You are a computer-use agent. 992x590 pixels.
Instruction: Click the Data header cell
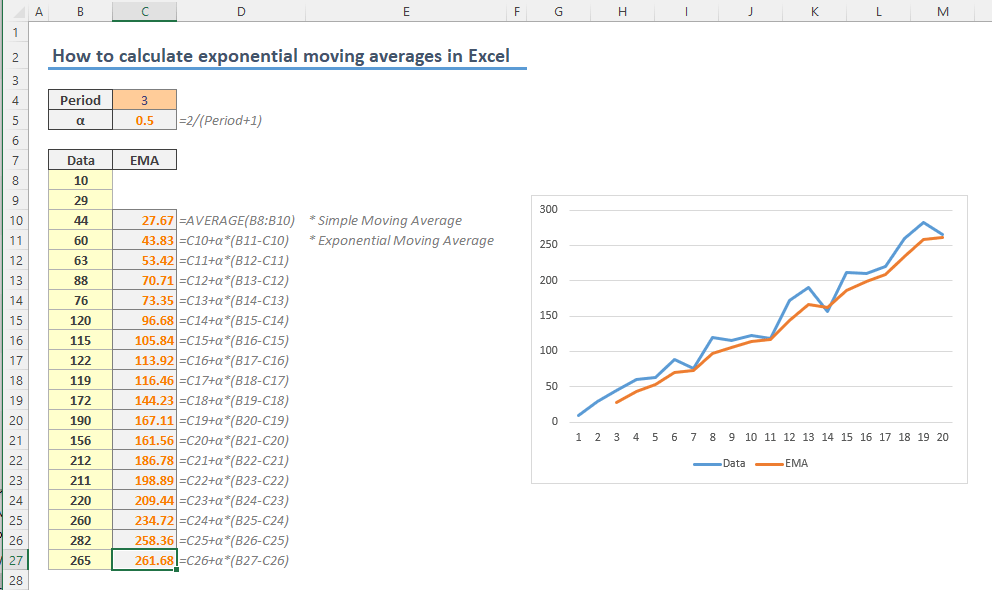pos(80,160)
